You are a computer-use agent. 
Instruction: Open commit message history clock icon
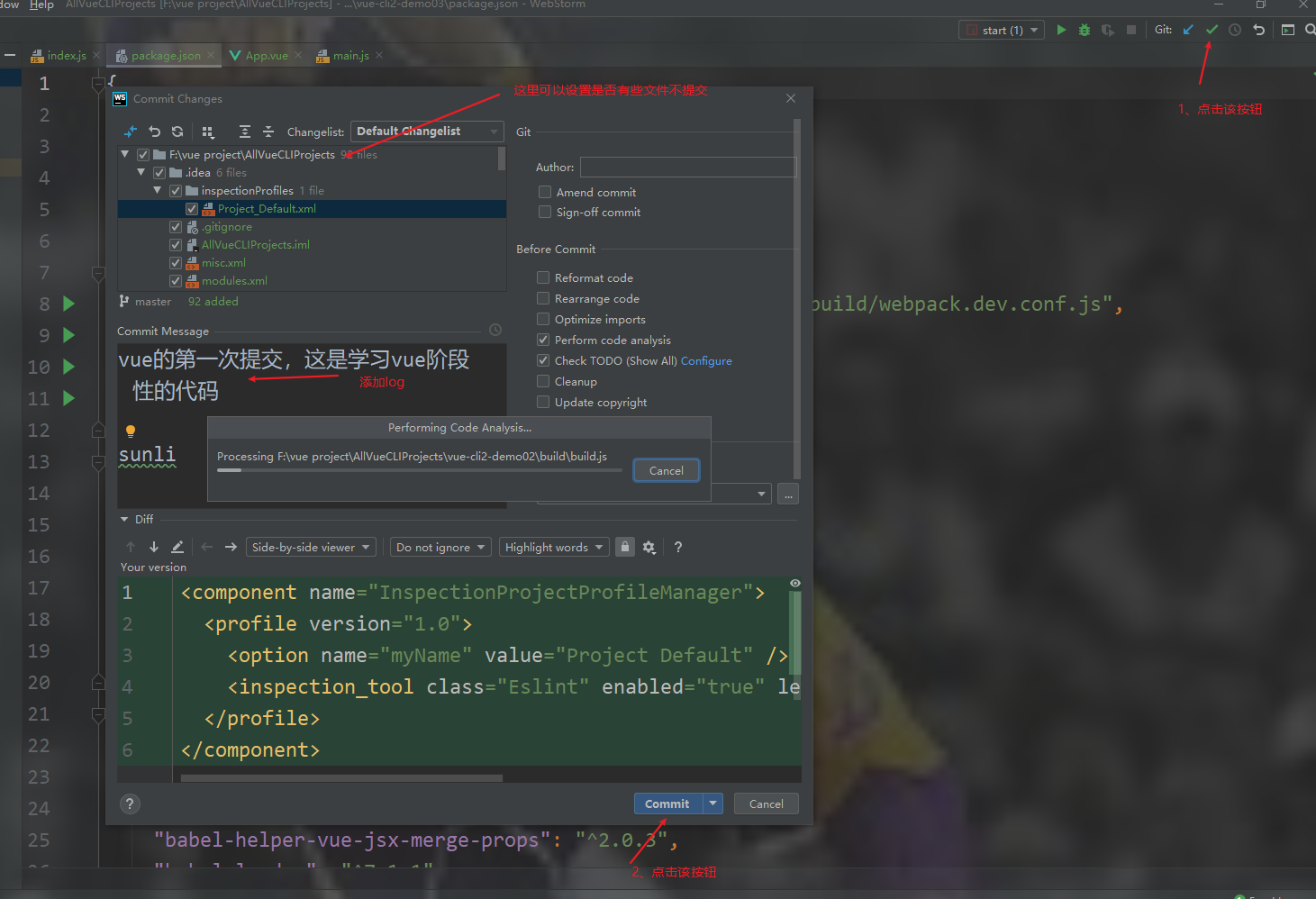click(x=495, y=331)
